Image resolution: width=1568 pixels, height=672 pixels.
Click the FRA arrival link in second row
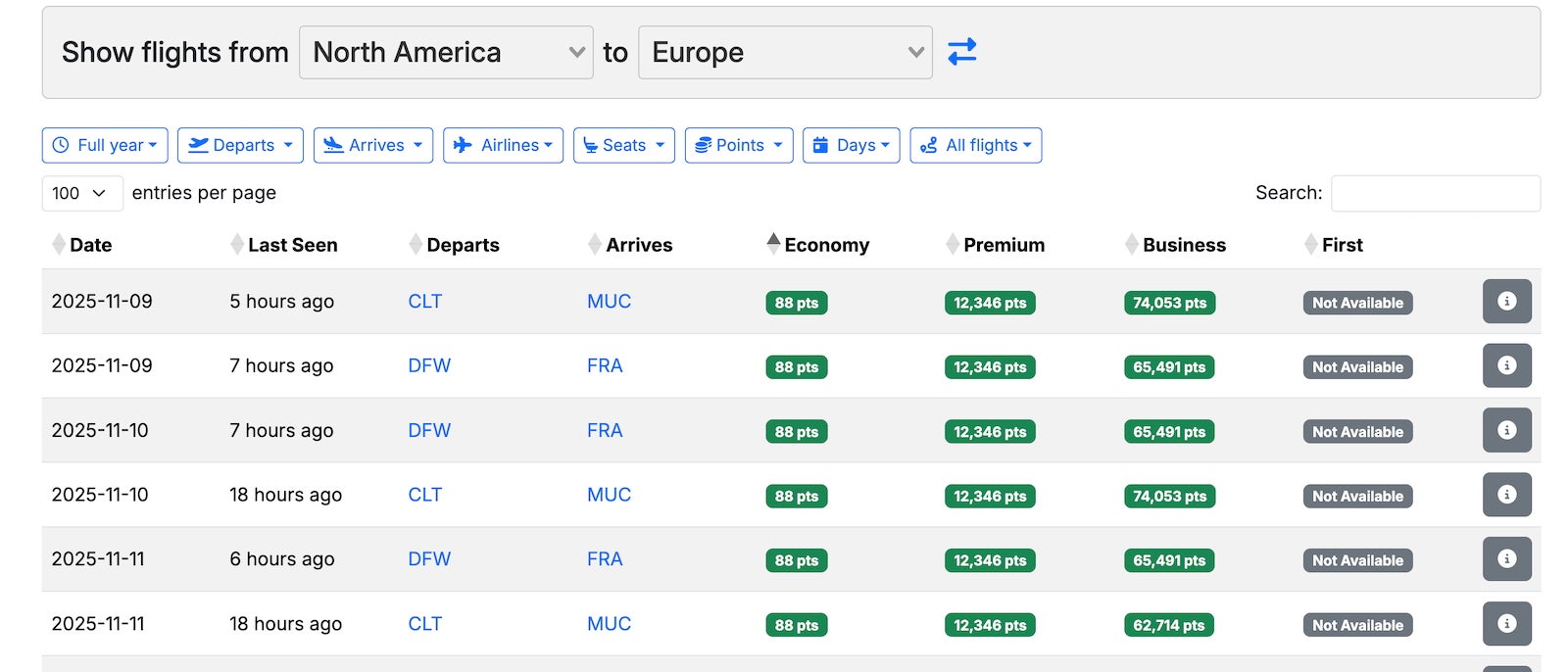click(605, 366)
